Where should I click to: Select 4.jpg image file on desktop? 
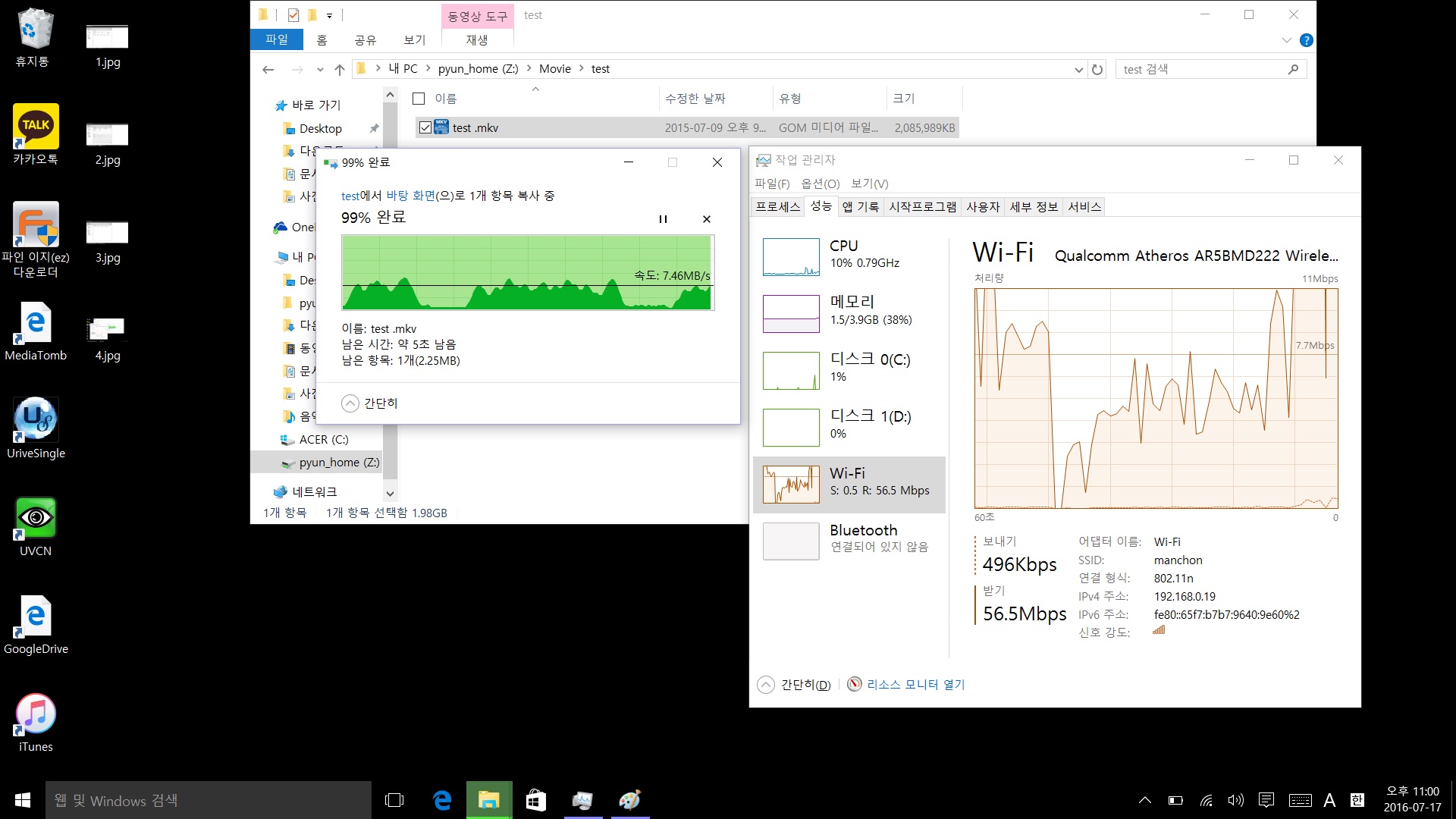point(108,339)
